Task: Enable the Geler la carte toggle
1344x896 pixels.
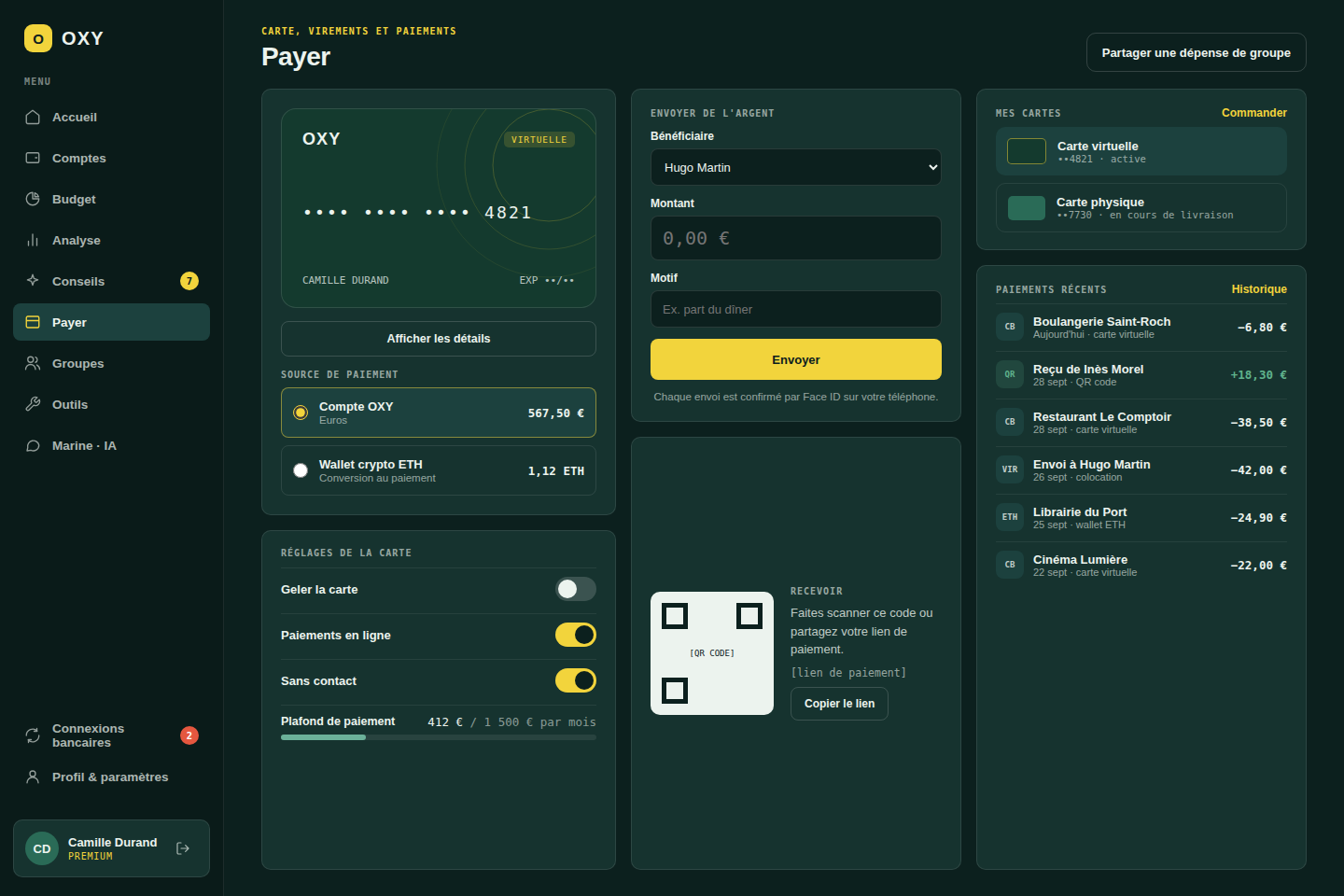Action: tap(576, 589)
